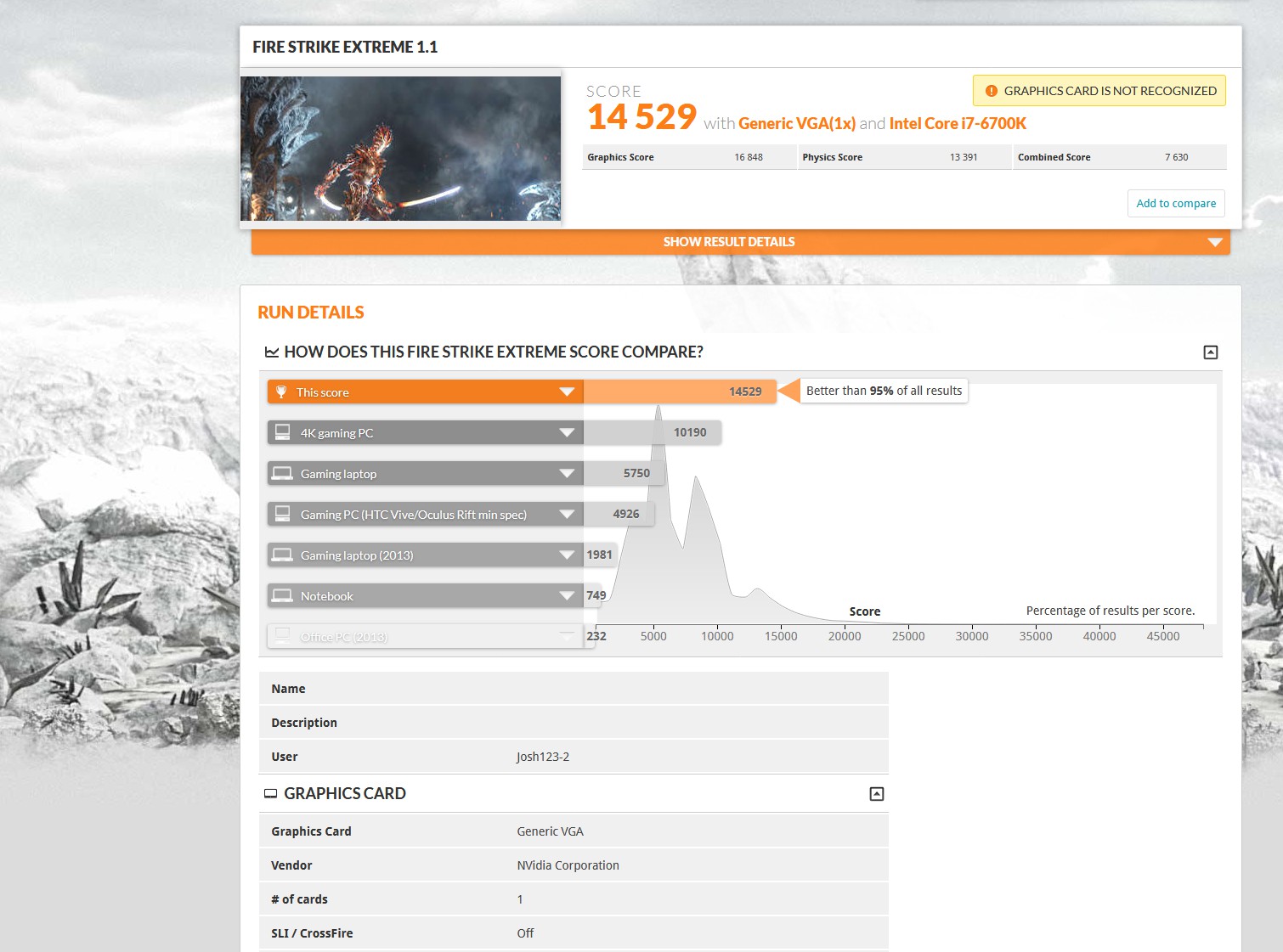Click the Better than 95% of all results tooltip
The width and height of the screenshot is (1283, 952).
884,391
